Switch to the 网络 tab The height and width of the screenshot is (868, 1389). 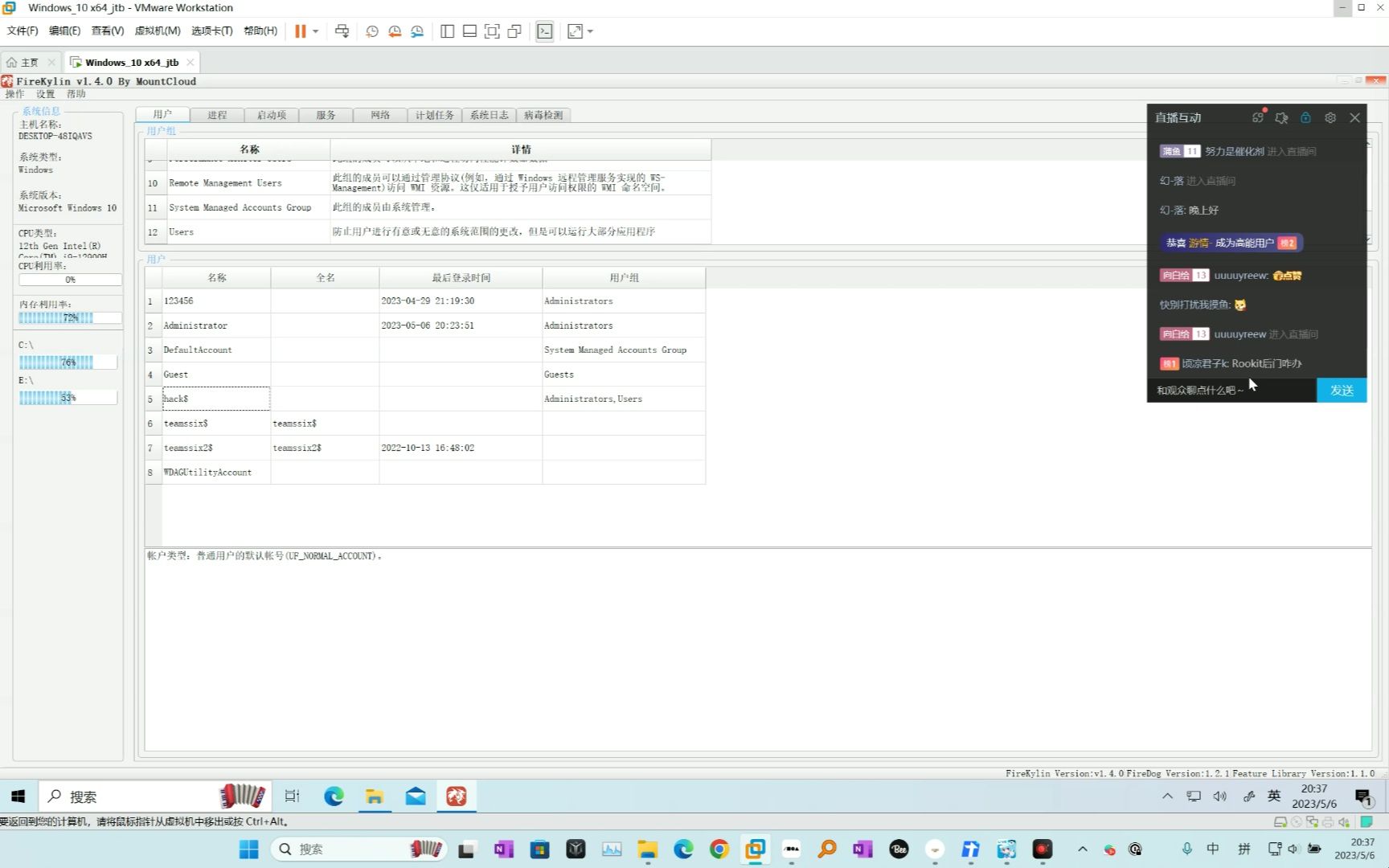[x=380, y=115]
